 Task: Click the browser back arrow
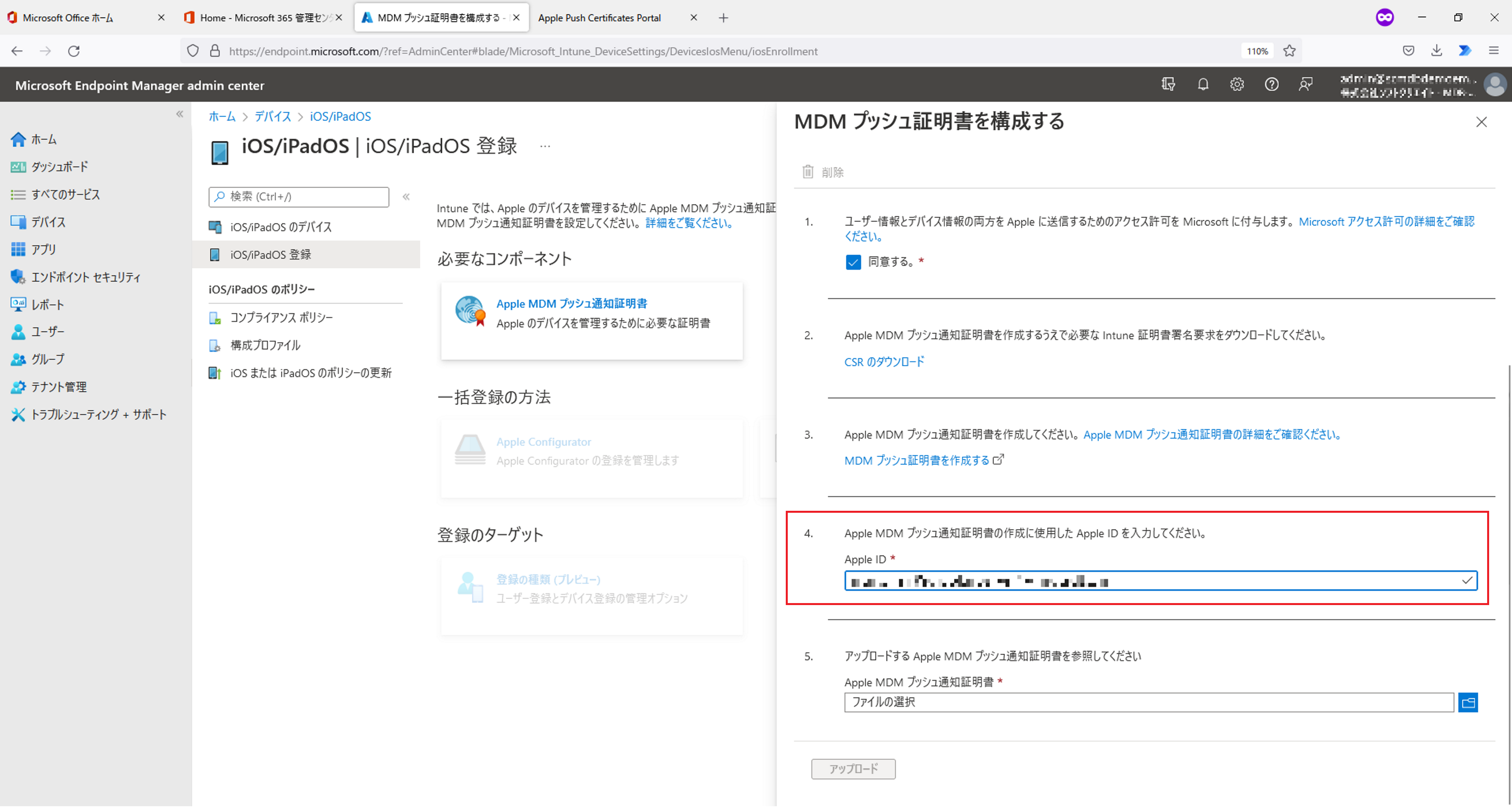pyautogui.click(x=17, y=51)
